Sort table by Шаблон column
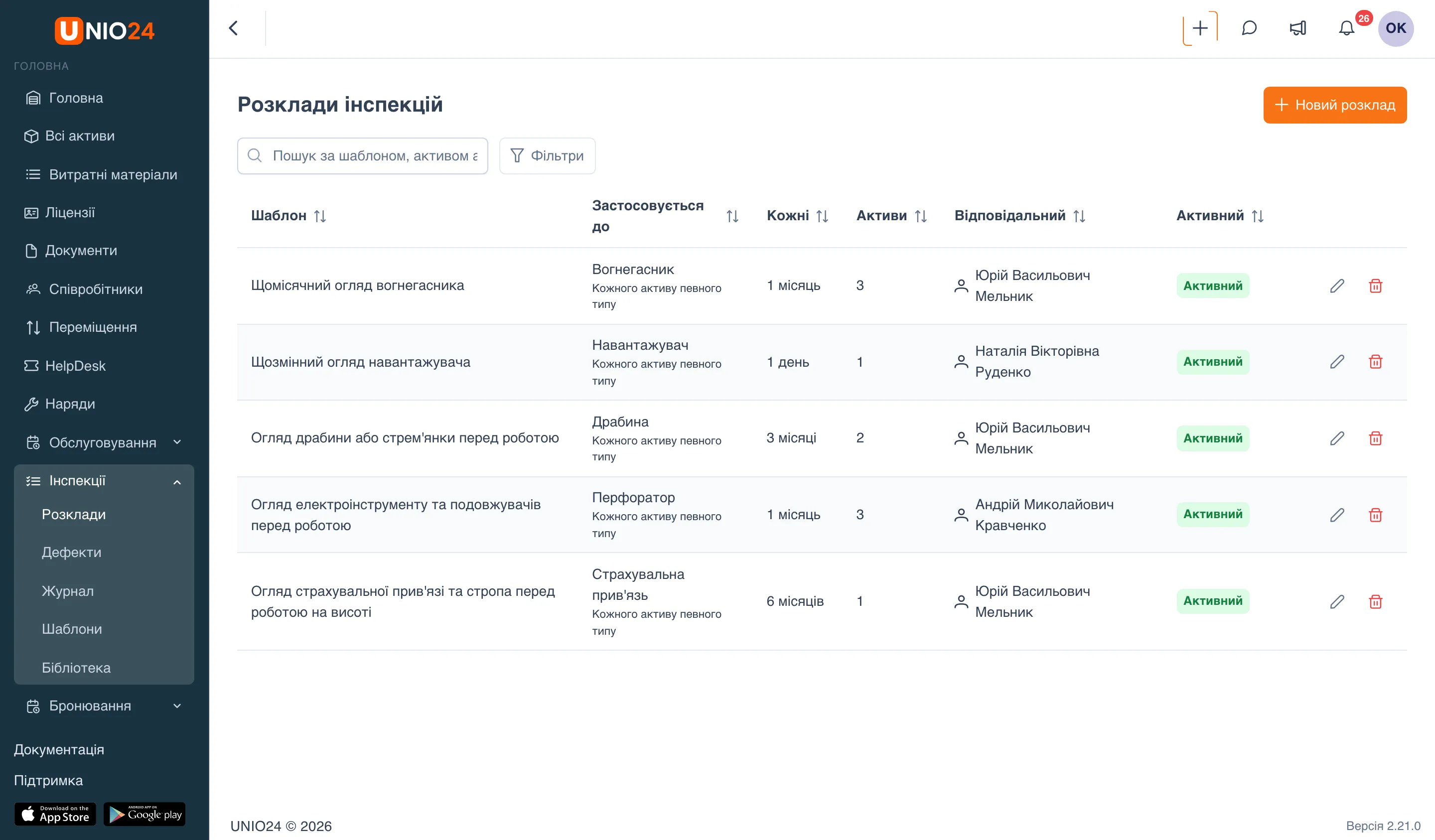Image resolution: width=1435 pixels, height=840 pixels. (x=320, y=216)
